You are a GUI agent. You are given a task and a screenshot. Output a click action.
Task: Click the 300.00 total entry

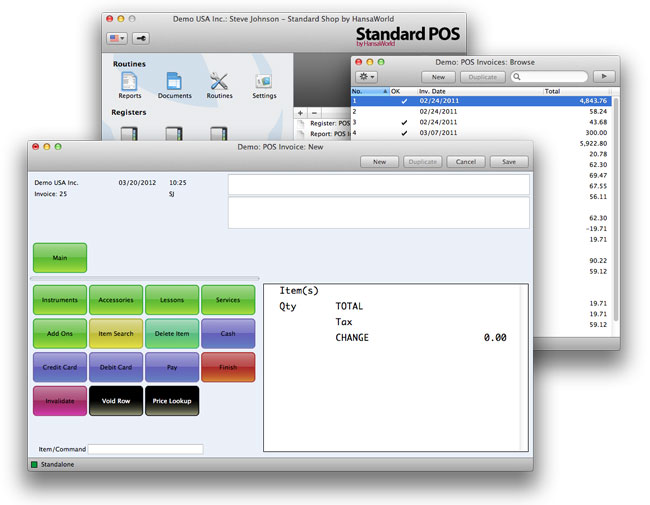click(x=596, y=133)
